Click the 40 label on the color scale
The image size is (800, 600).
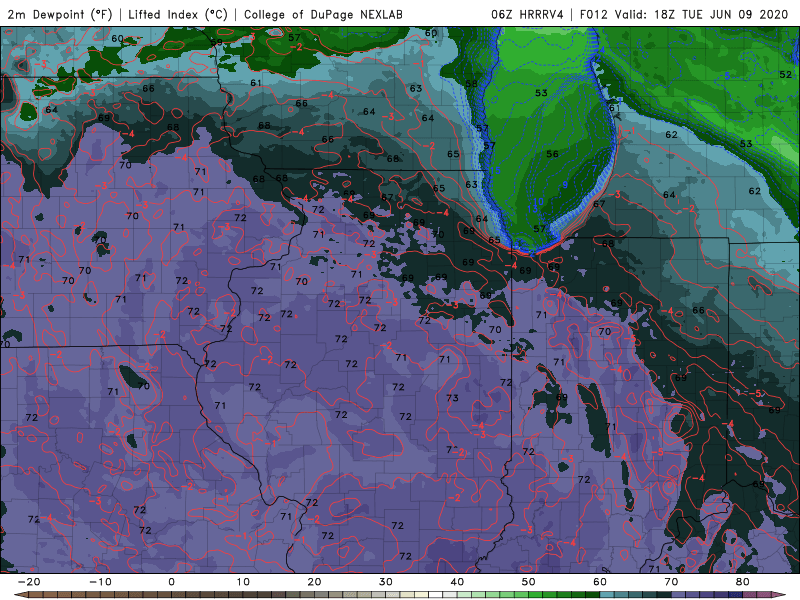457,582
